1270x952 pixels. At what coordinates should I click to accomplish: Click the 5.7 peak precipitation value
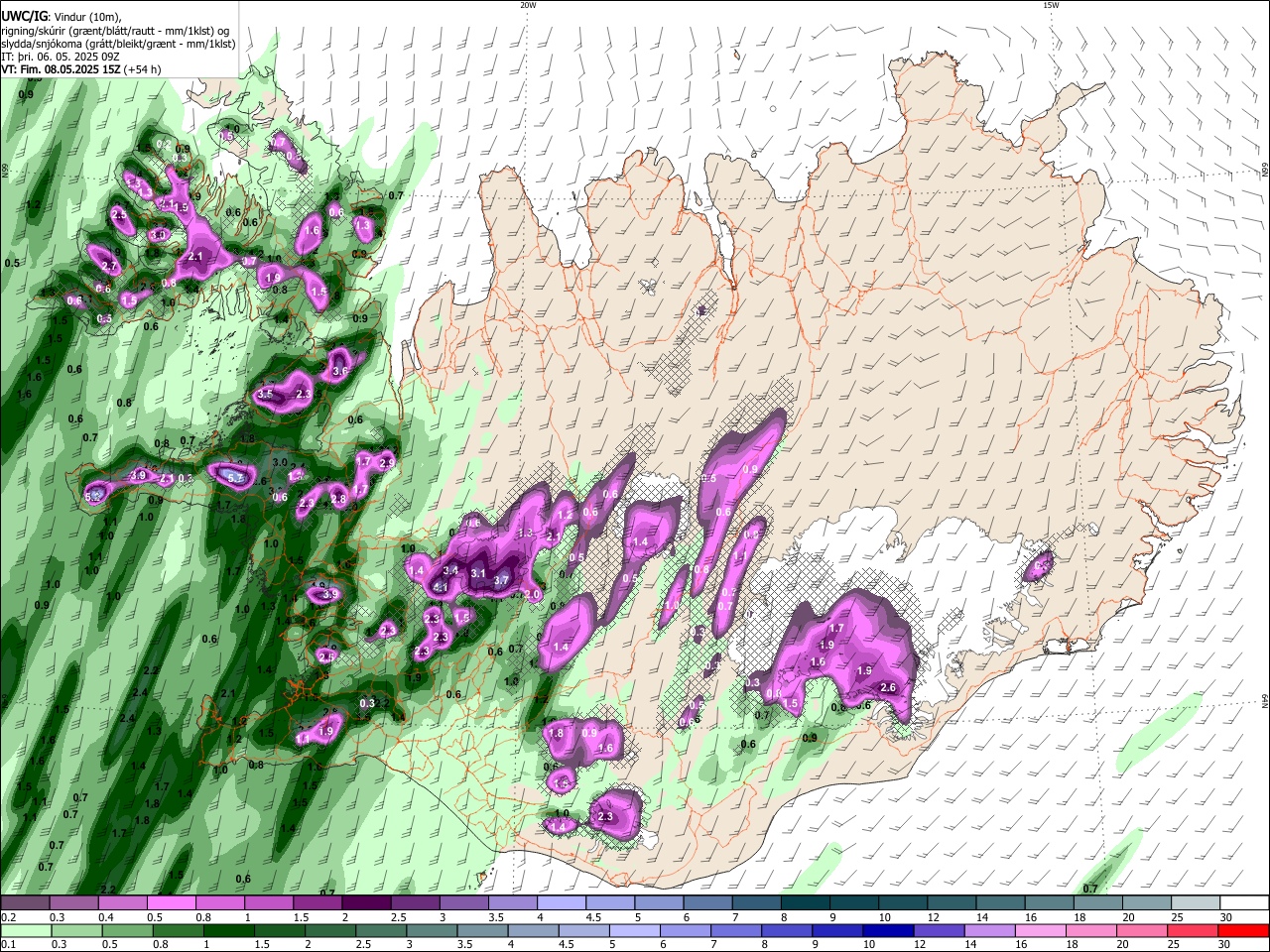click(x=236, y=478)
